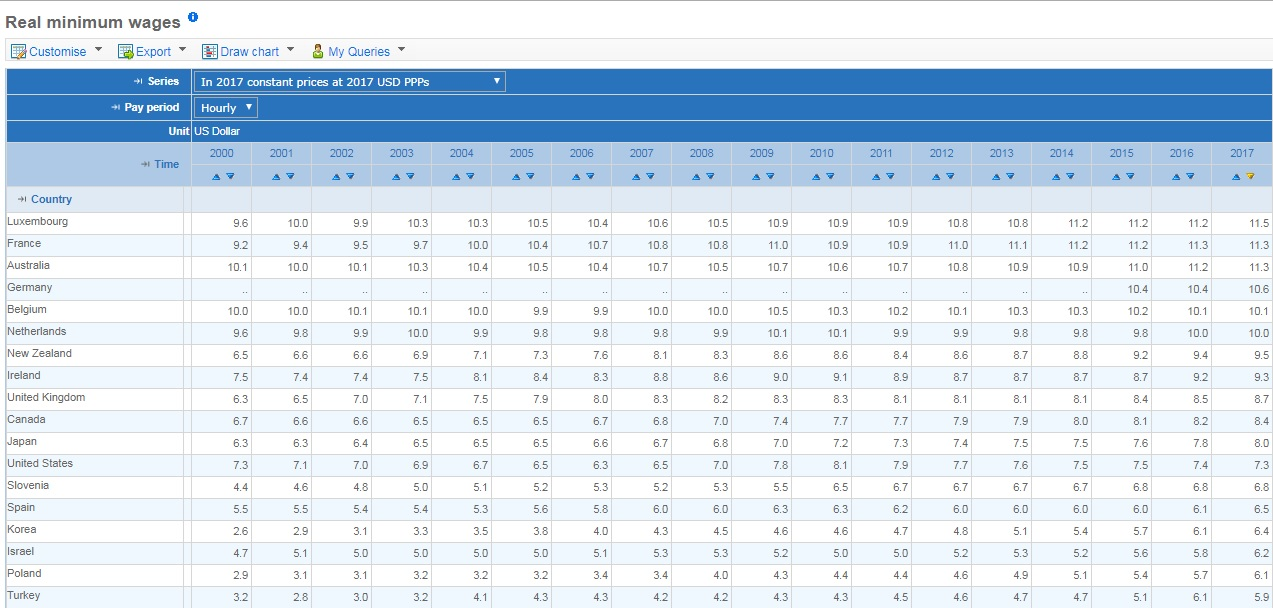The height and width of the screenshot is (608, 1273).
Task: Click the highlighted 2017 descending sort arrow
Action: [x=1249, y=176]
